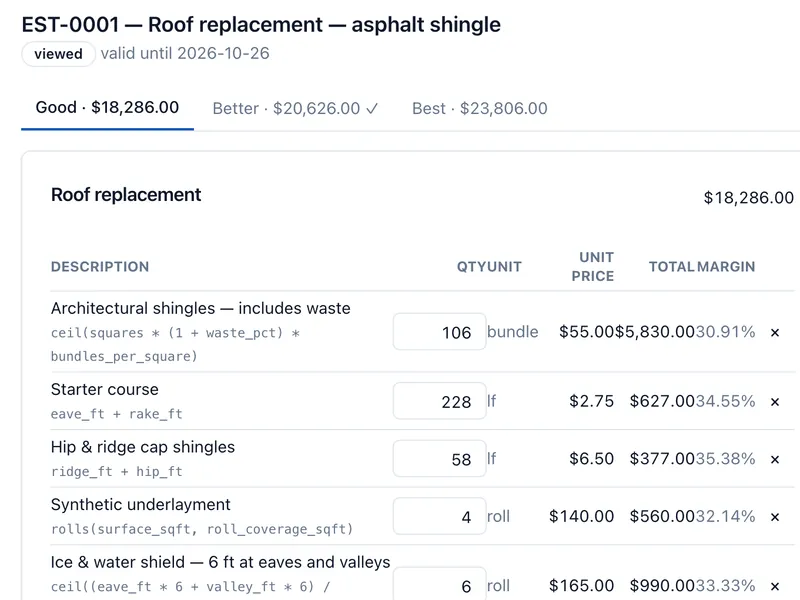Click the $165.00 unit price
The width and height of the screenshot is (800, 600).
tap(582, 586)
